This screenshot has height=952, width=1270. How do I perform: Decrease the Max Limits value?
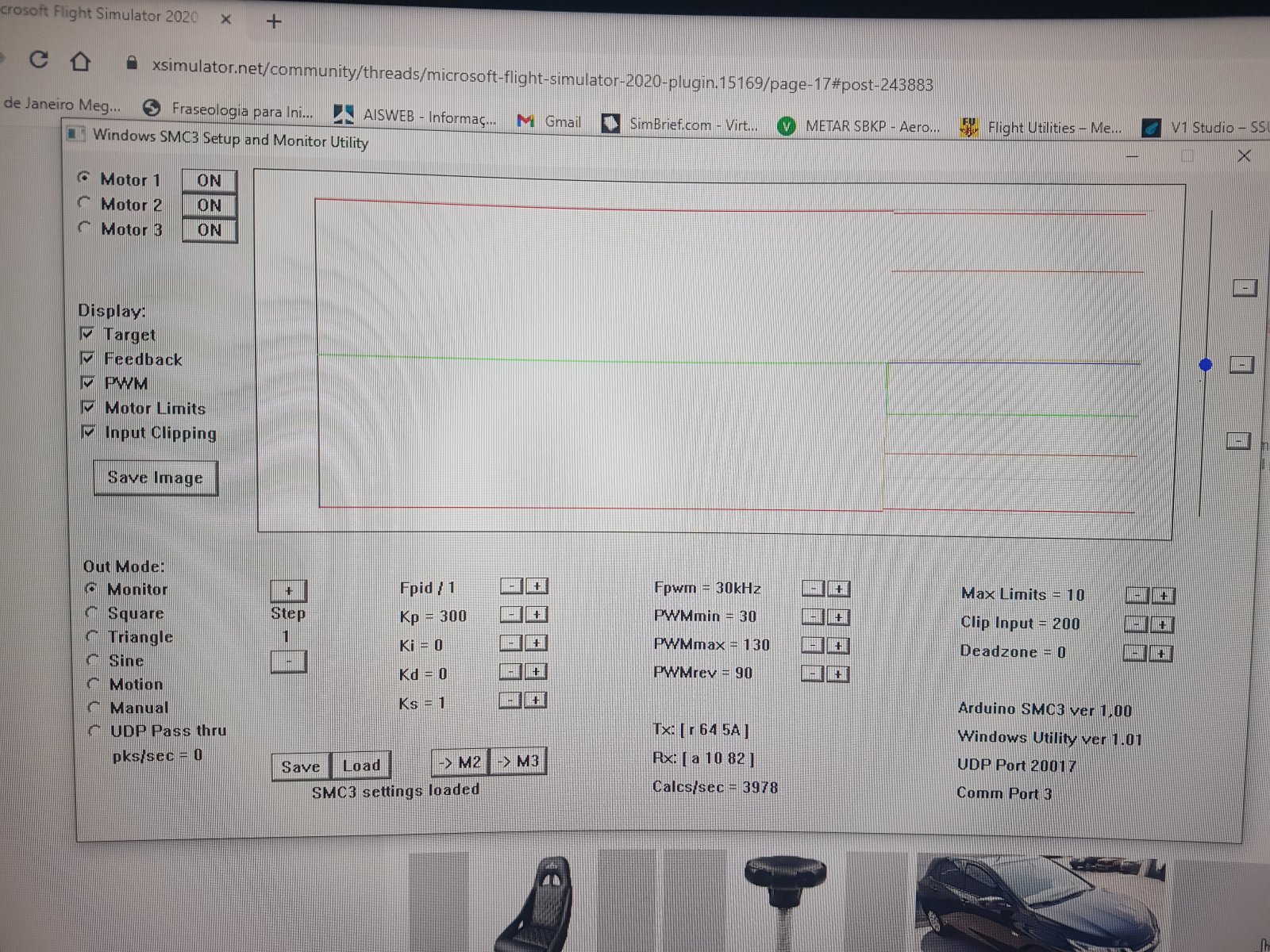[x=1137, y=596]
